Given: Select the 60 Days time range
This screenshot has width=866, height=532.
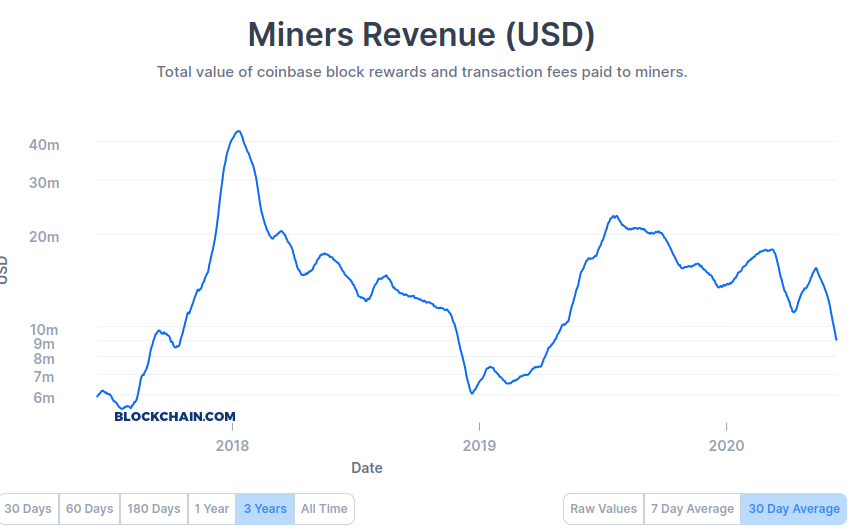Looking at the screenshot, I should click(x=89, y=509).
